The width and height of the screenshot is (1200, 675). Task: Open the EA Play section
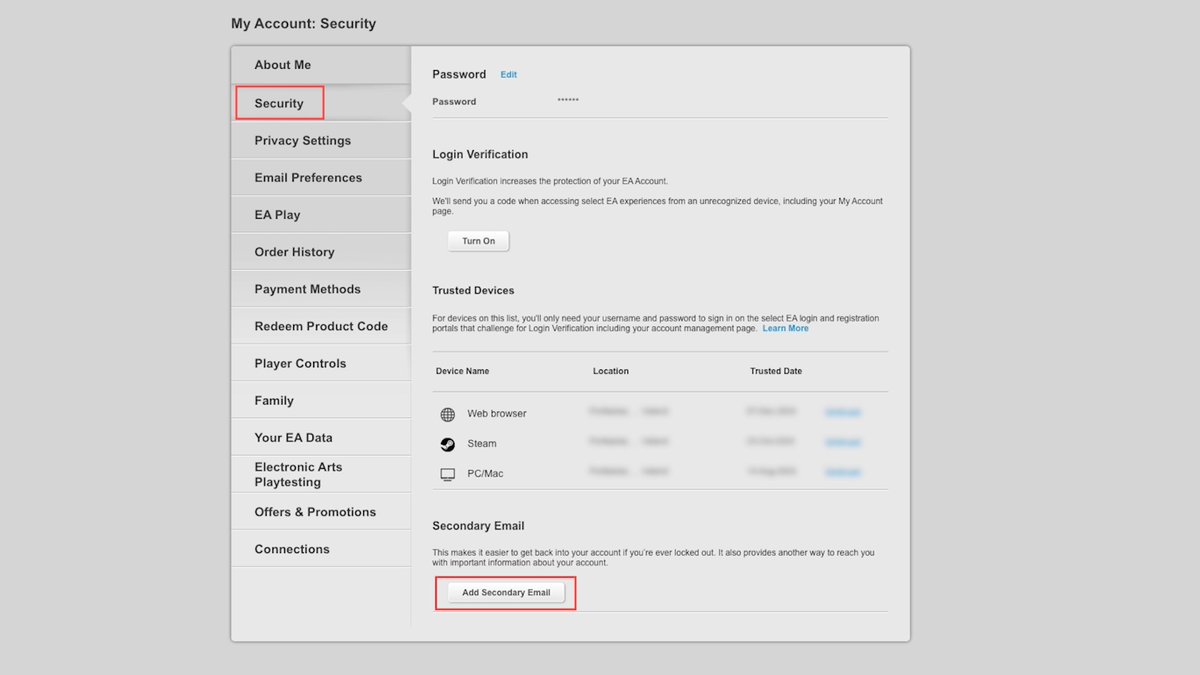(321, 214)
